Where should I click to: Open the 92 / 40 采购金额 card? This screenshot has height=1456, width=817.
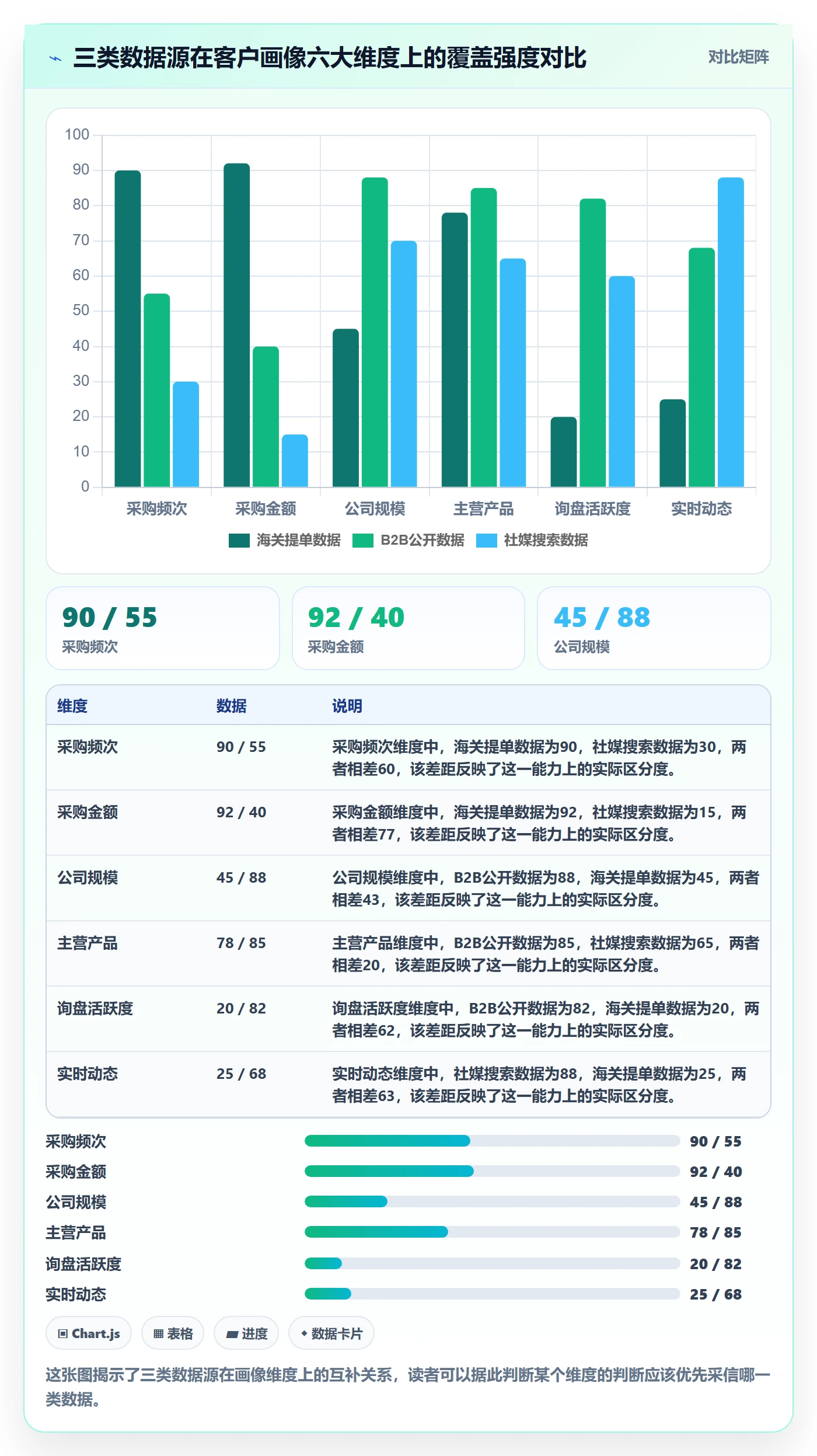(408, 628)
